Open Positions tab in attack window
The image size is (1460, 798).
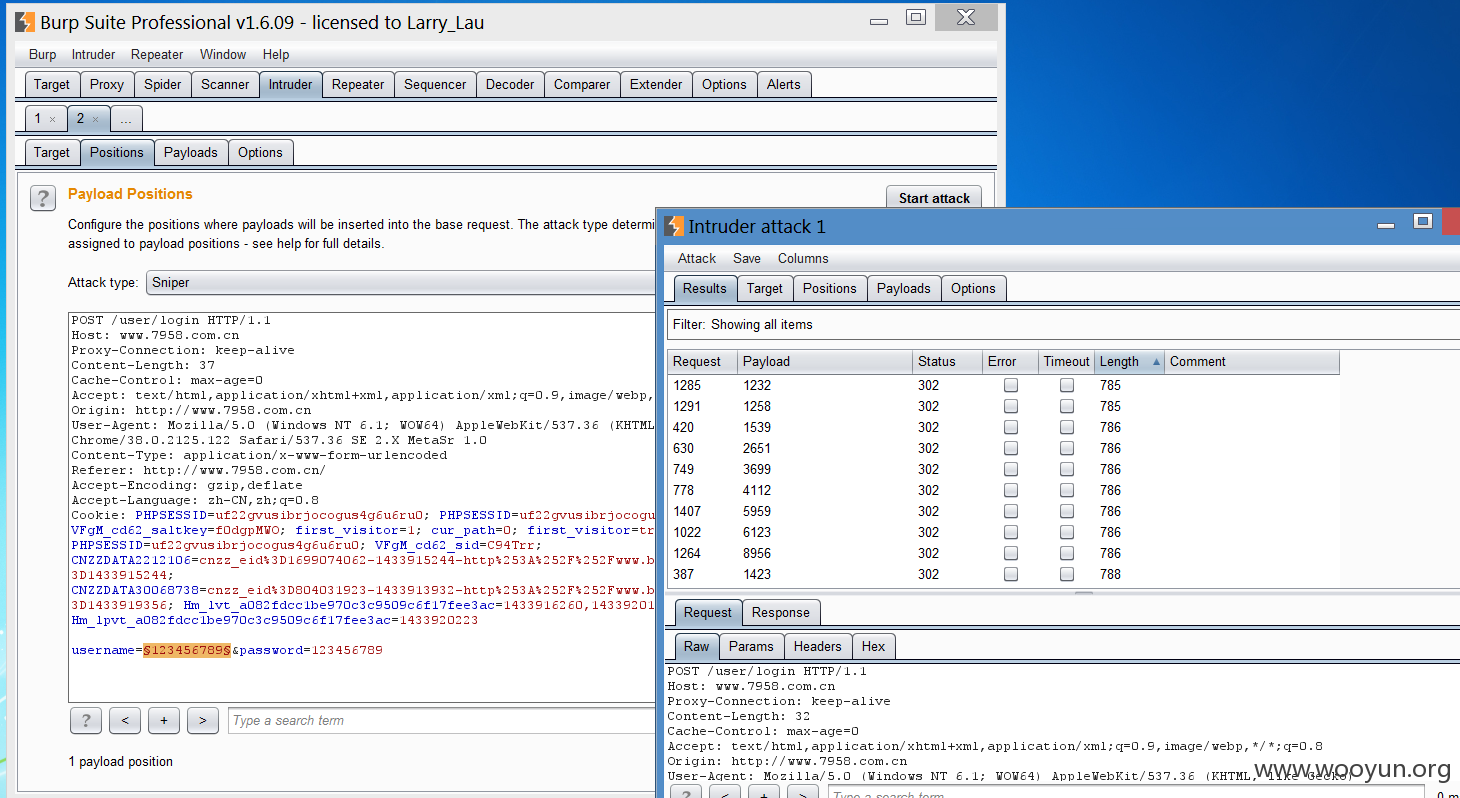(830, 289)
